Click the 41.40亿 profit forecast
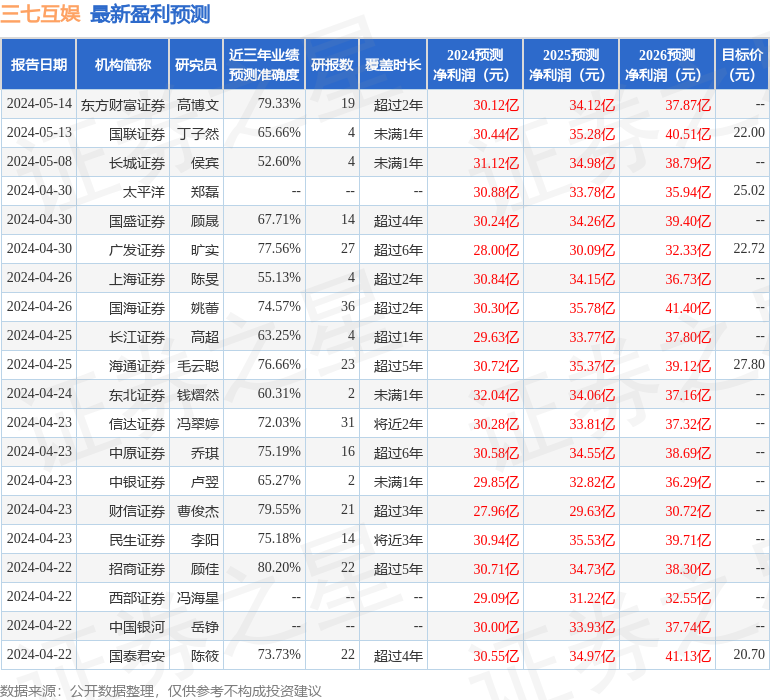This screenshot has height=700, width=770. pyautogui.click(x=688, y=308)
